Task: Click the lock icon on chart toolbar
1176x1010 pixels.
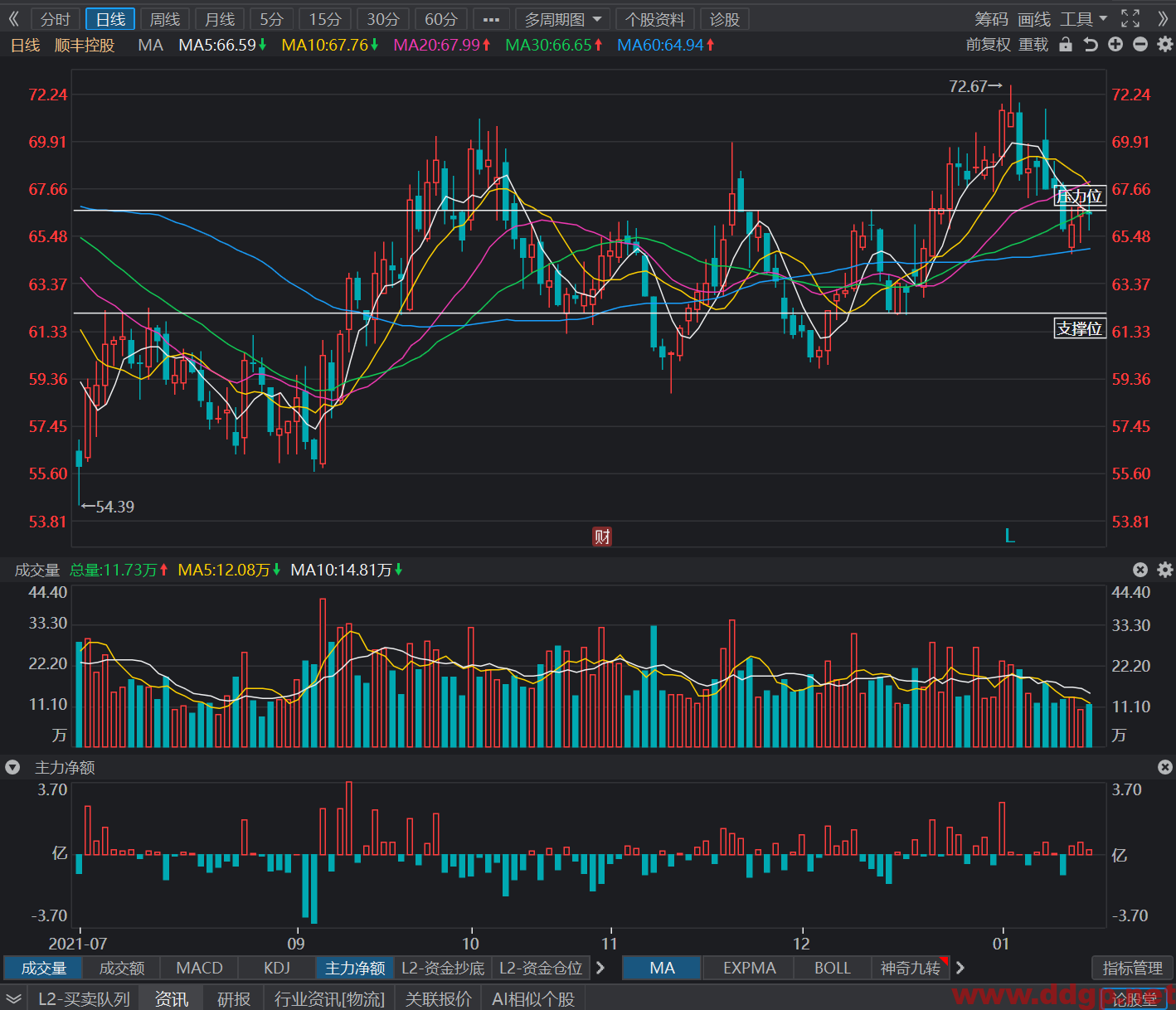Action: click(1066, 45)
